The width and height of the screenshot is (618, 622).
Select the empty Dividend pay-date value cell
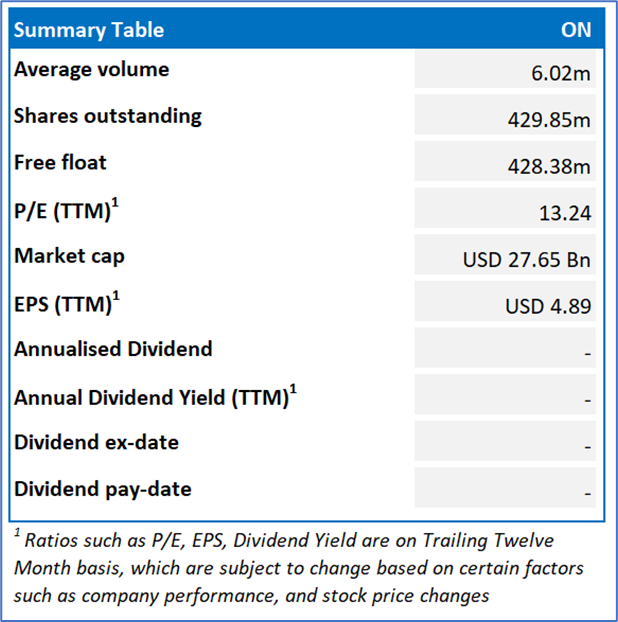click(505, 490)
